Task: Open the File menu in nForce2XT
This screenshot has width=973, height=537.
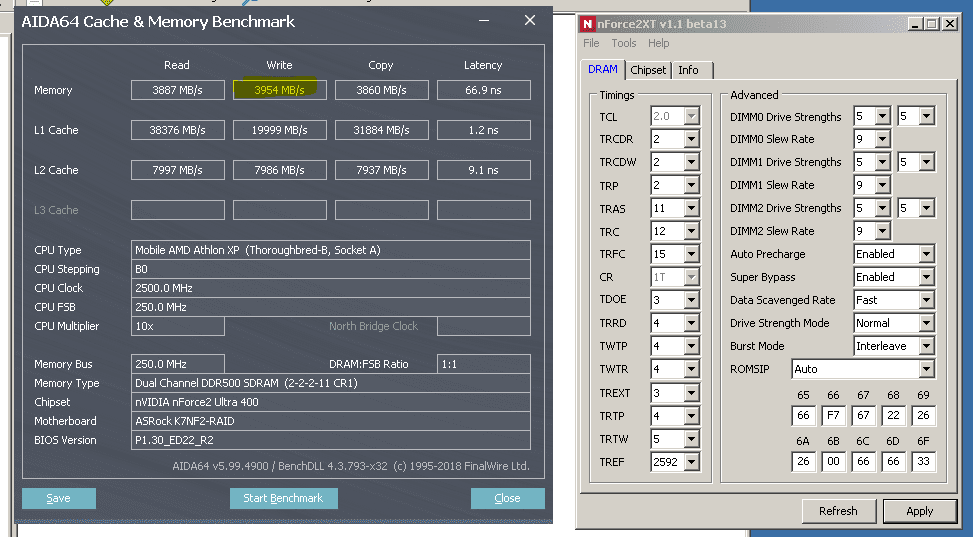Action: (591, 43)
